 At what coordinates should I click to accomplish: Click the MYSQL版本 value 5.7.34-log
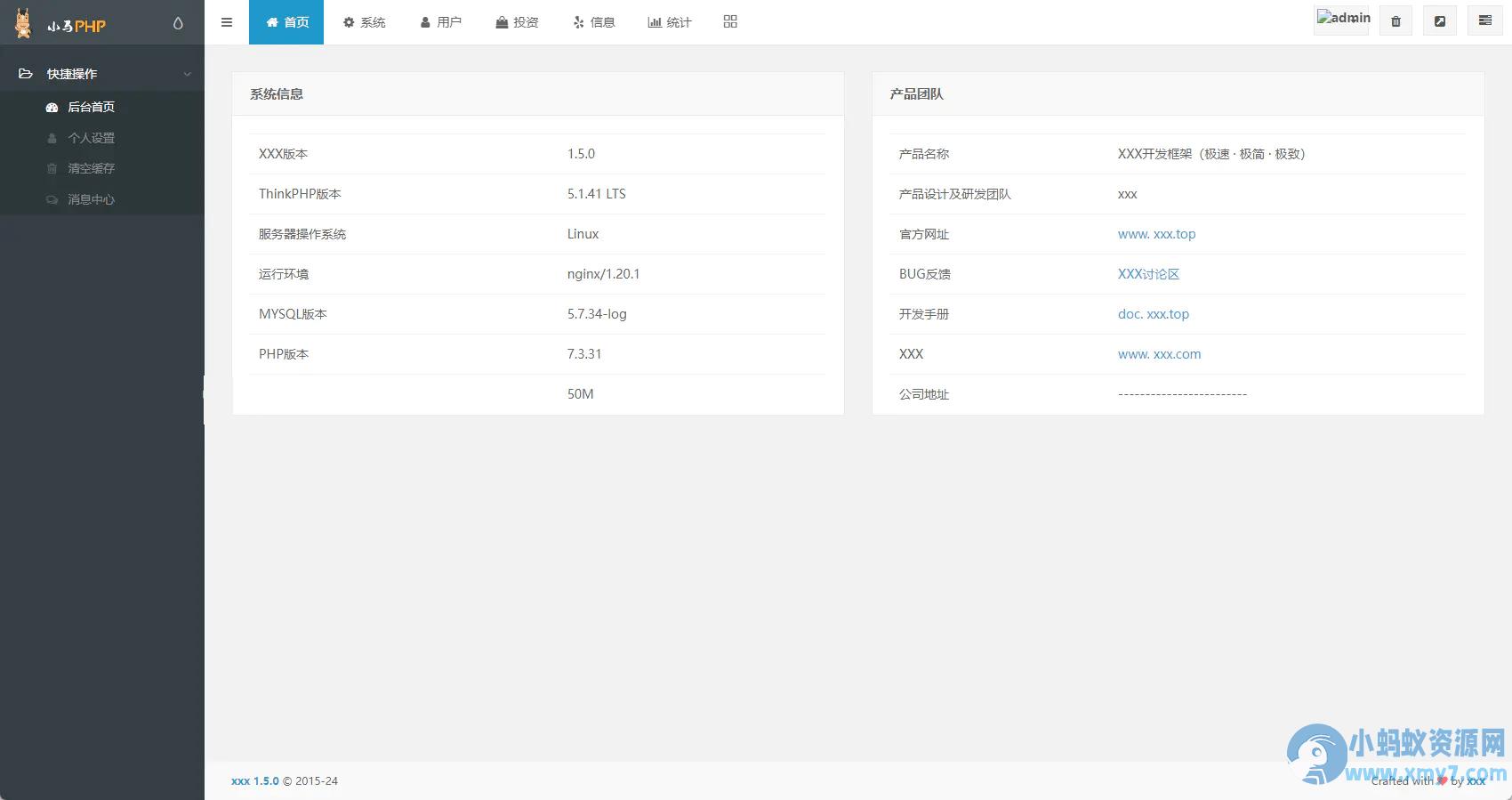(597, 314)
